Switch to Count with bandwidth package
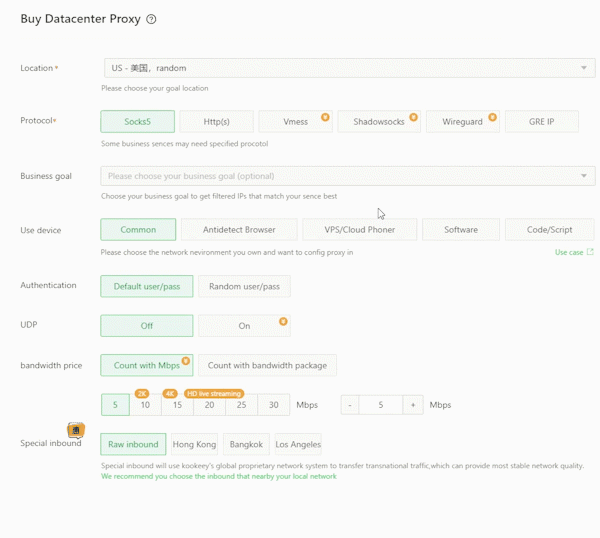600x538 pixels. coord(267,365)
